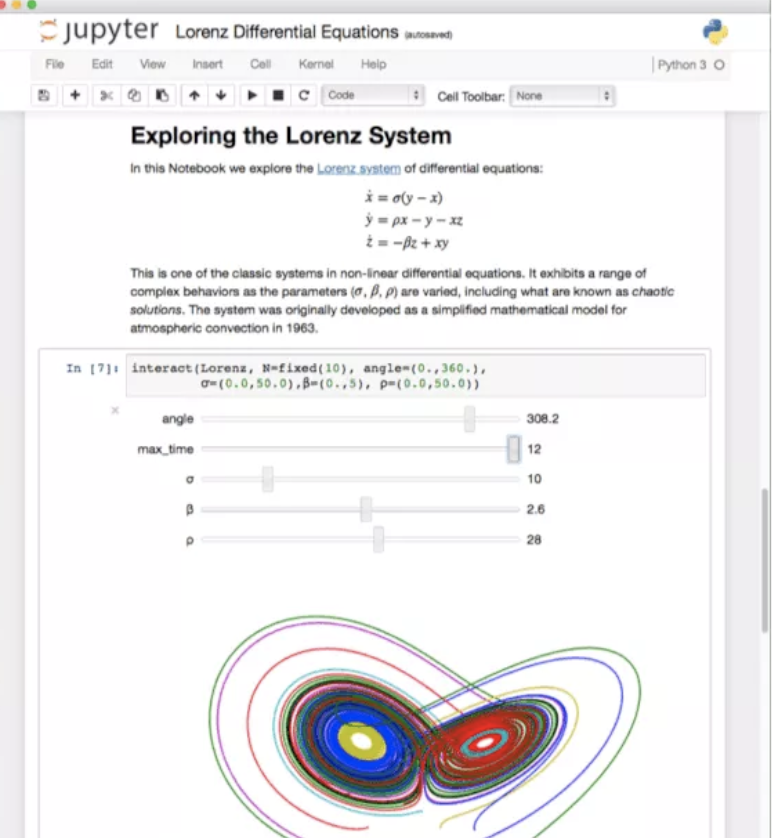Click the β slider handle
The height and width of the screenshot is (838, 776).
tap(366, 509)
